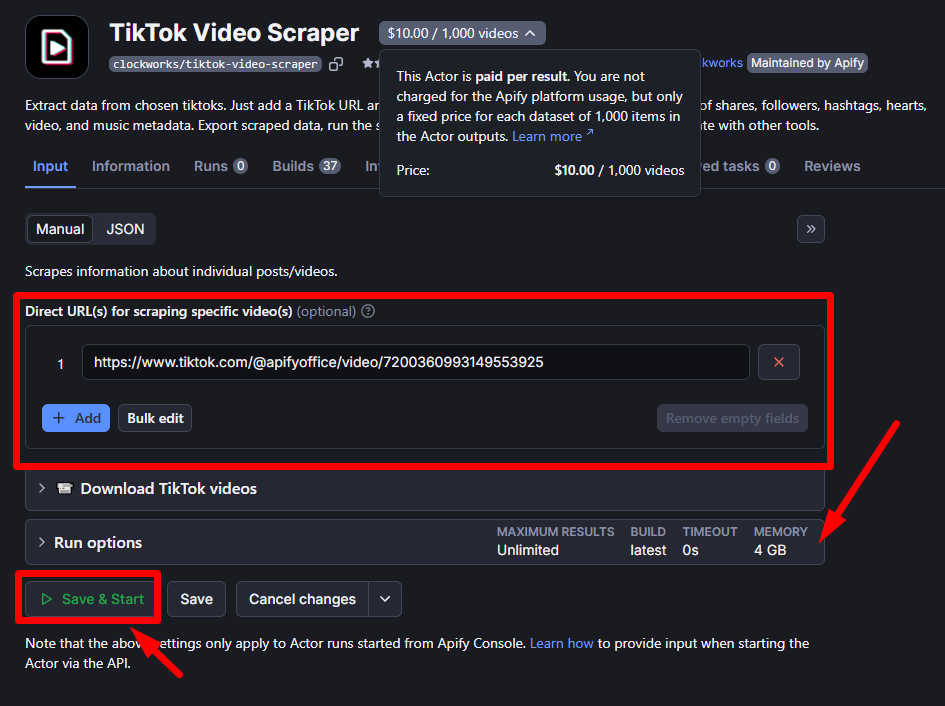Click Save & Start

tap(92, 599)
